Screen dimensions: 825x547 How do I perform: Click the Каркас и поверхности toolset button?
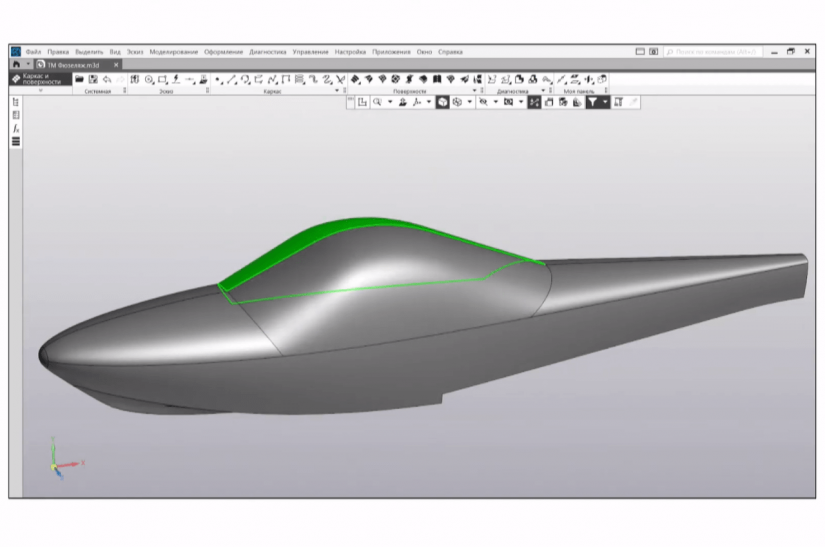click(x=40, y=79)
